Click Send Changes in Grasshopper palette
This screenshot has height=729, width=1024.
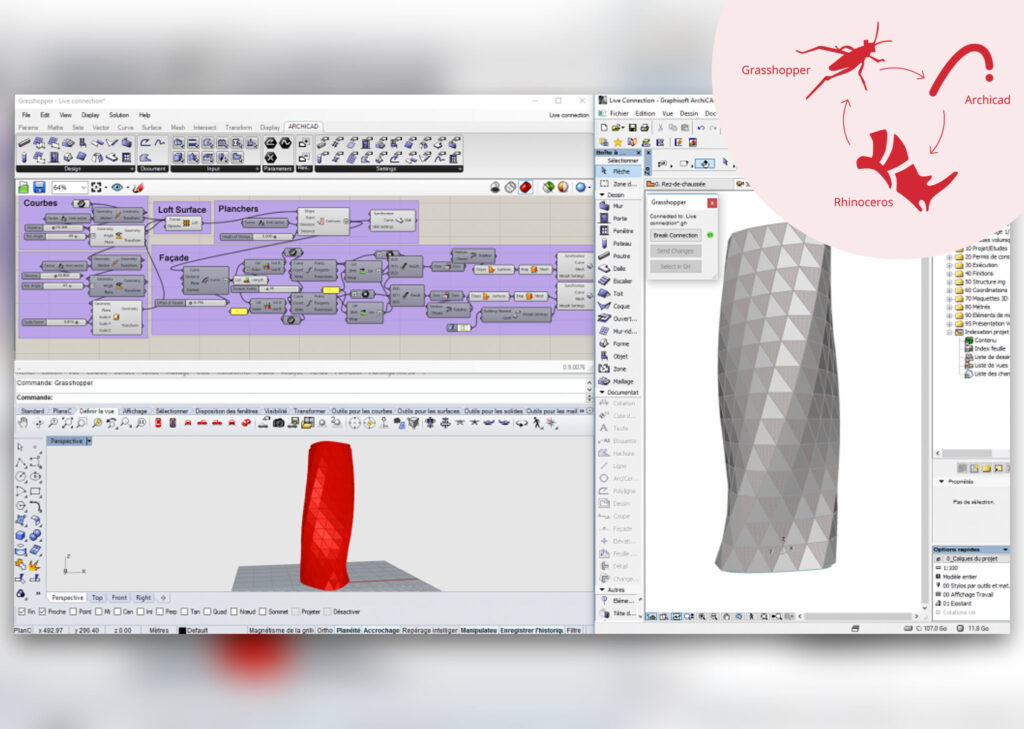point(675,251)
